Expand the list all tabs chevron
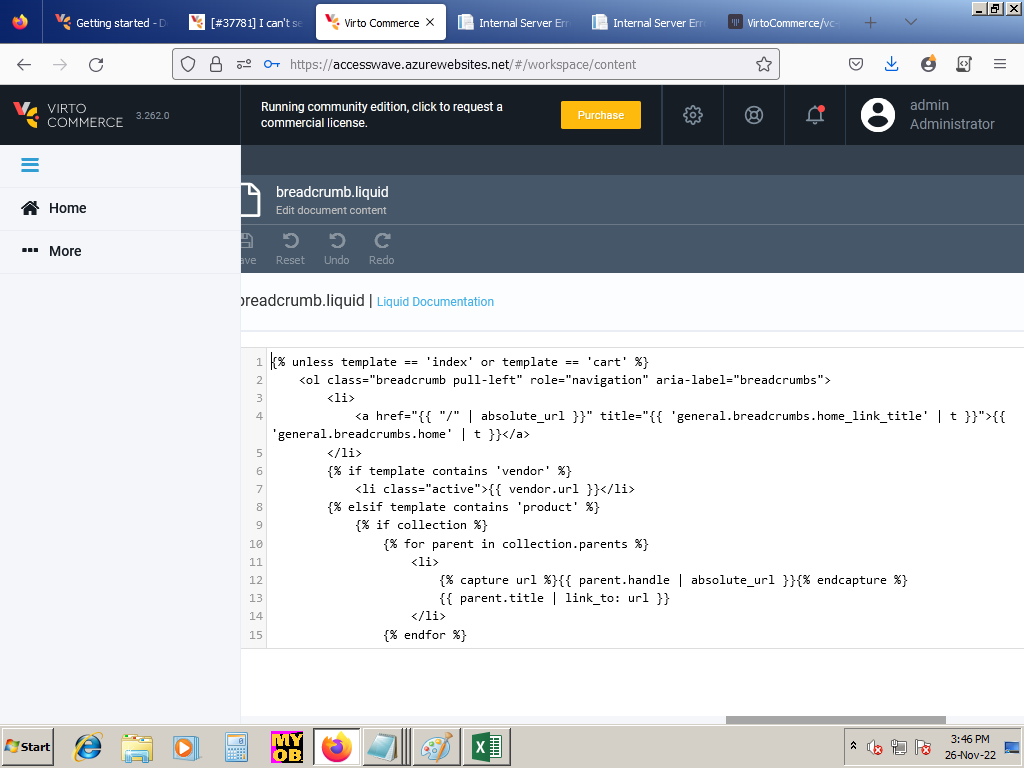The height and width of the screenshot is (768, 1024). point(910,22)
